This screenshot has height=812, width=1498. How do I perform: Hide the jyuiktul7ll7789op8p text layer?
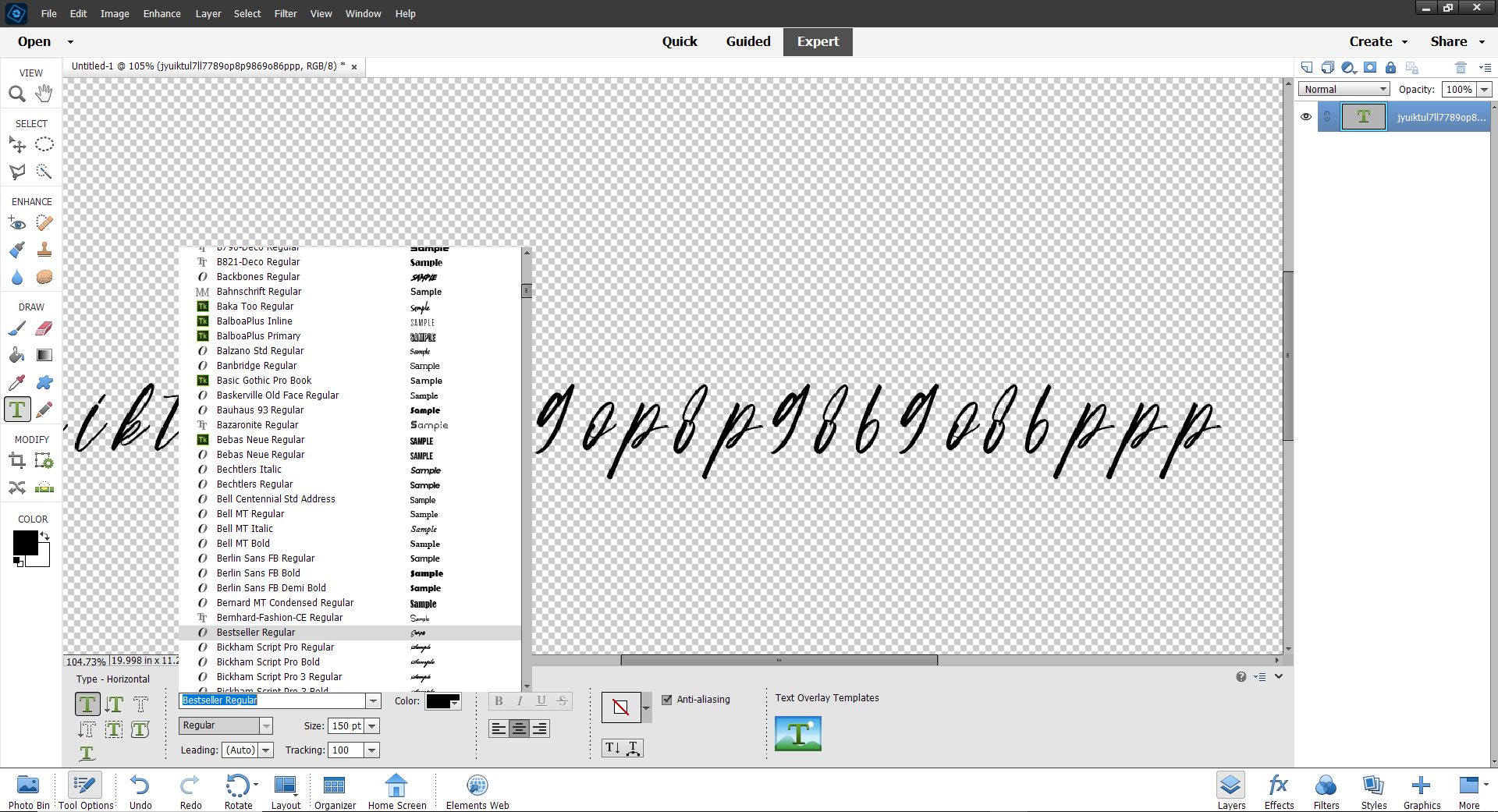tap(1307, 116)
